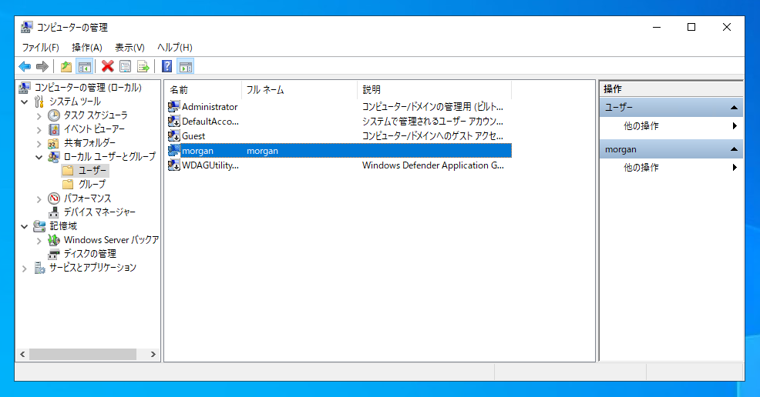
Task: Click the サービスとアプリケーション tree icon
Action: coord(39,268)
